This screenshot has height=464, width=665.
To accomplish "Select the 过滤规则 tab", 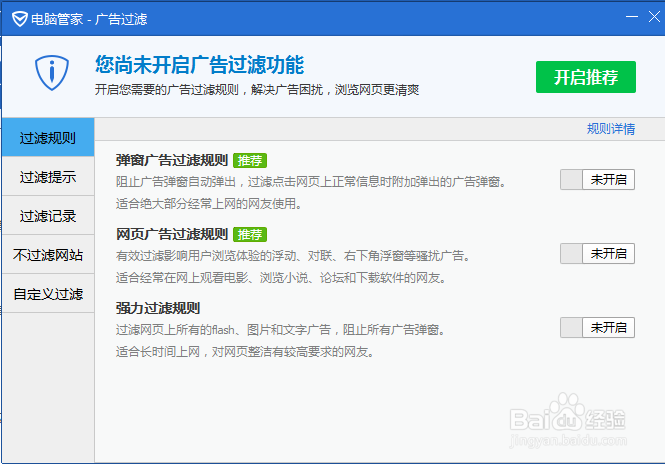I will [48, 137].
